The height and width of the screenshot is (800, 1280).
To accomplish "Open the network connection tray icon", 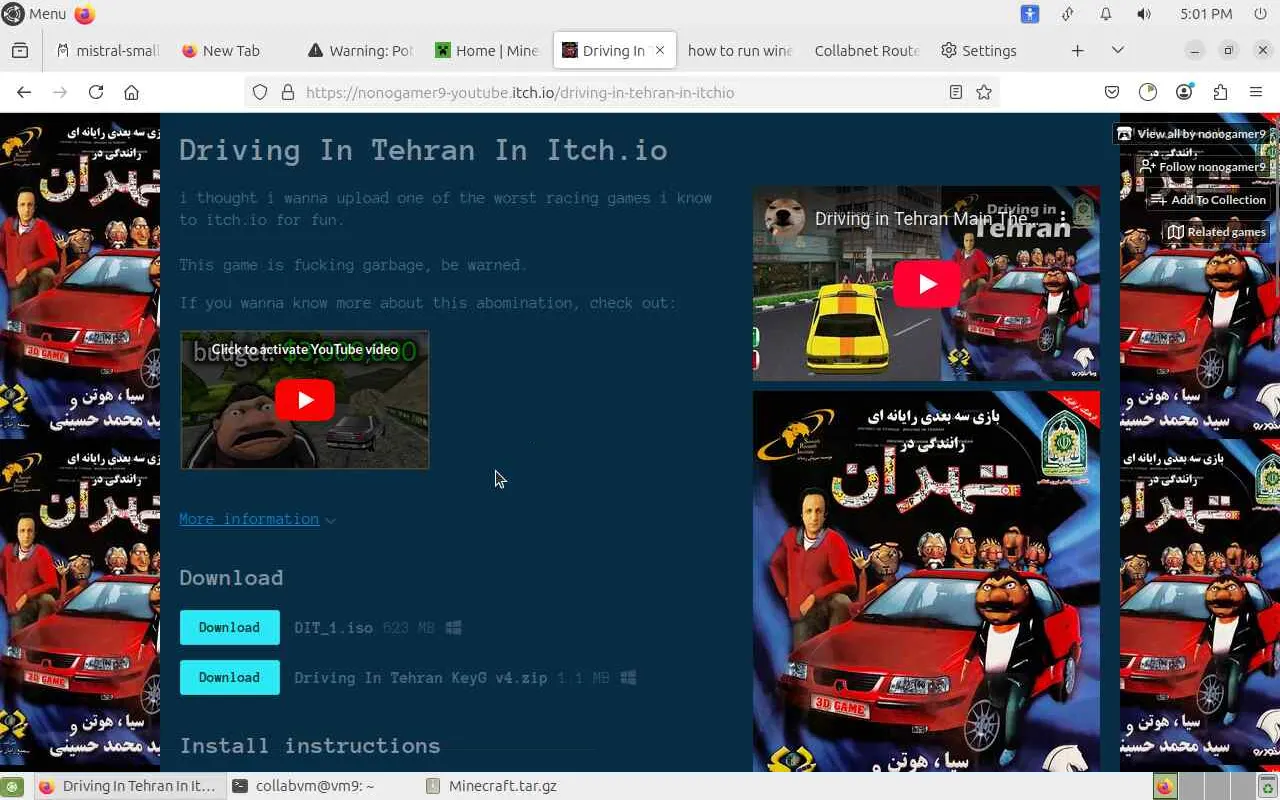I will point(1068,14).
